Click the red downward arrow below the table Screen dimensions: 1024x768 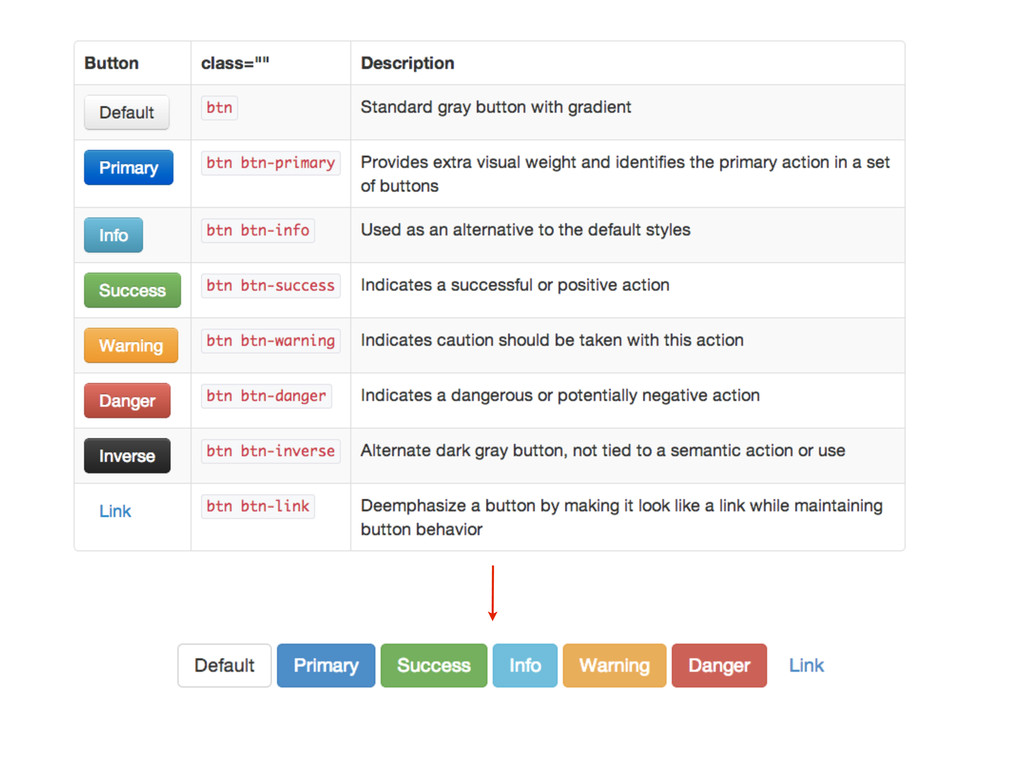click(x=492, y=593)
